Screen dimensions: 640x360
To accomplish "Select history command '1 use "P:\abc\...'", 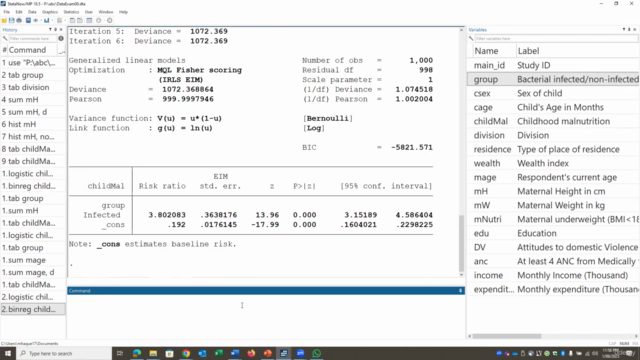I will pos(33,63).
